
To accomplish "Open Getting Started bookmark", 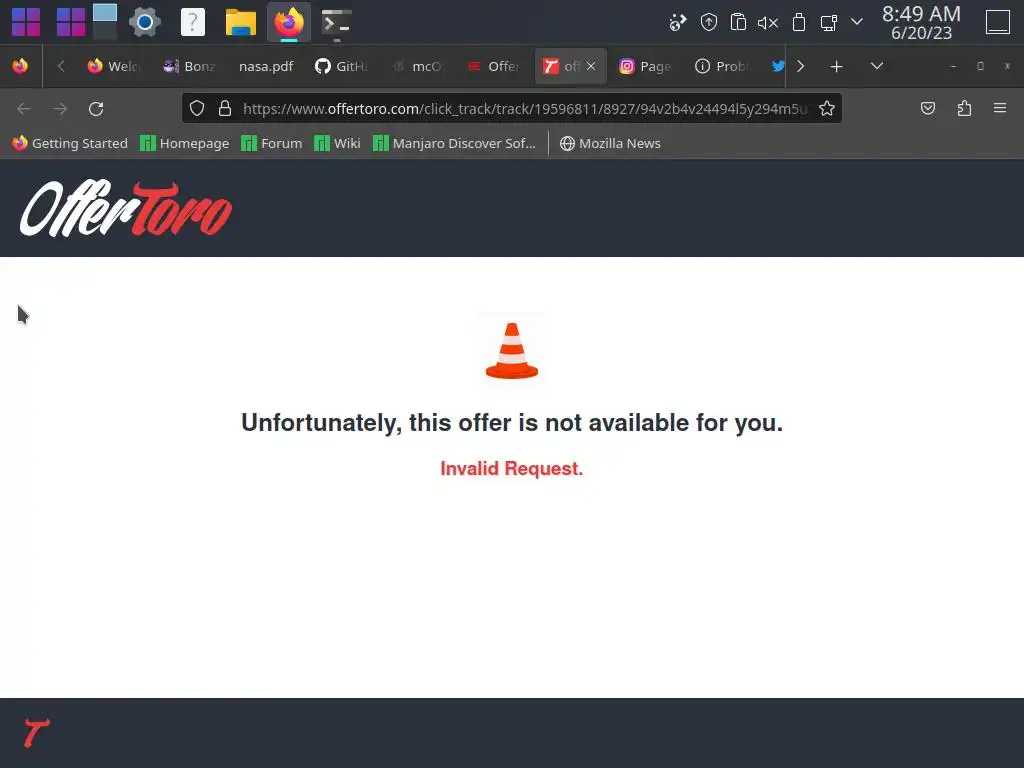I will coord(70,143).
